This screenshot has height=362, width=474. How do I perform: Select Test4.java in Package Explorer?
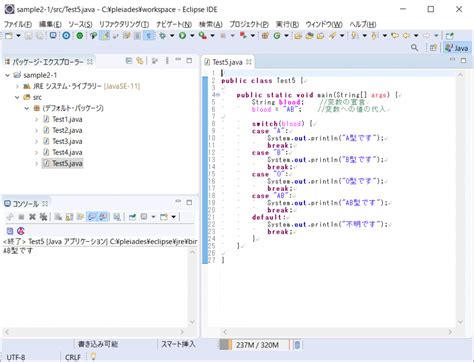tap(63, 152)
